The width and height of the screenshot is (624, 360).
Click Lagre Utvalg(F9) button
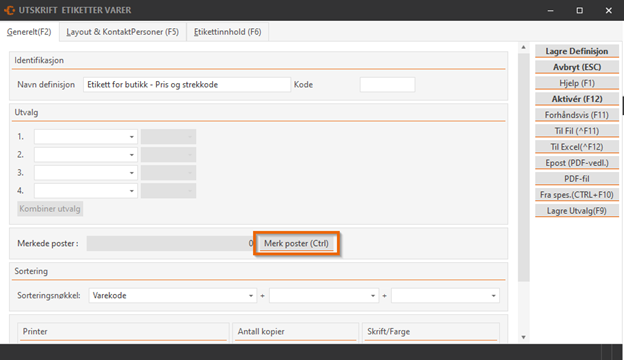(577, 210)
